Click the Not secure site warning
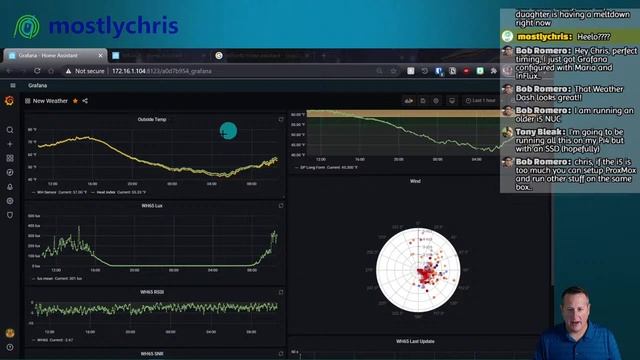The height and width of the screenshot is (360, 640). pyautogui.click(x=85, y=71)
